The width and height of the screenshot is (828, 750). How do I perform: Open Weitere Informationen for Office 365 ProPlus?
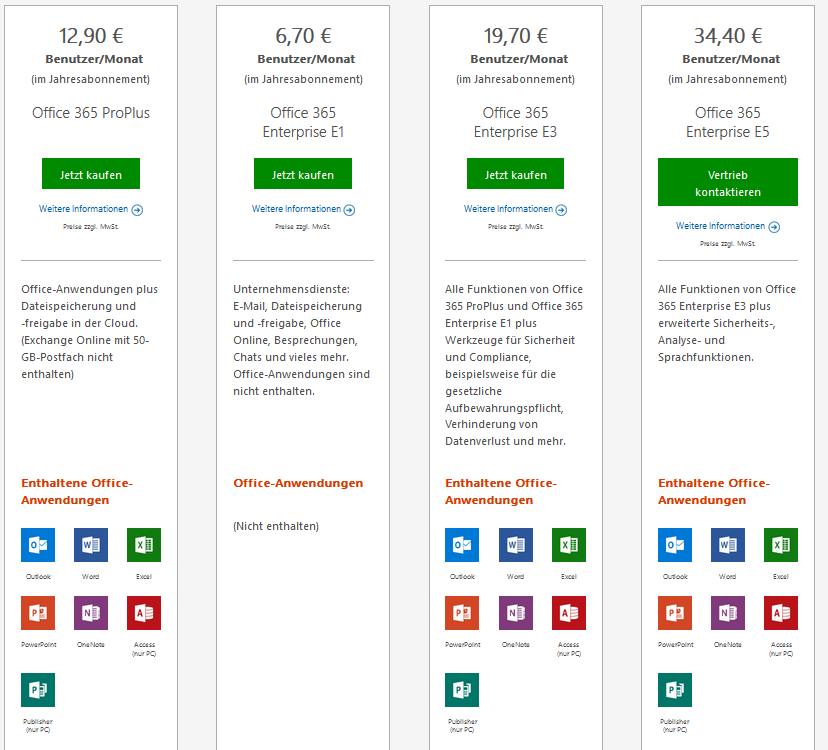point(91,209)
